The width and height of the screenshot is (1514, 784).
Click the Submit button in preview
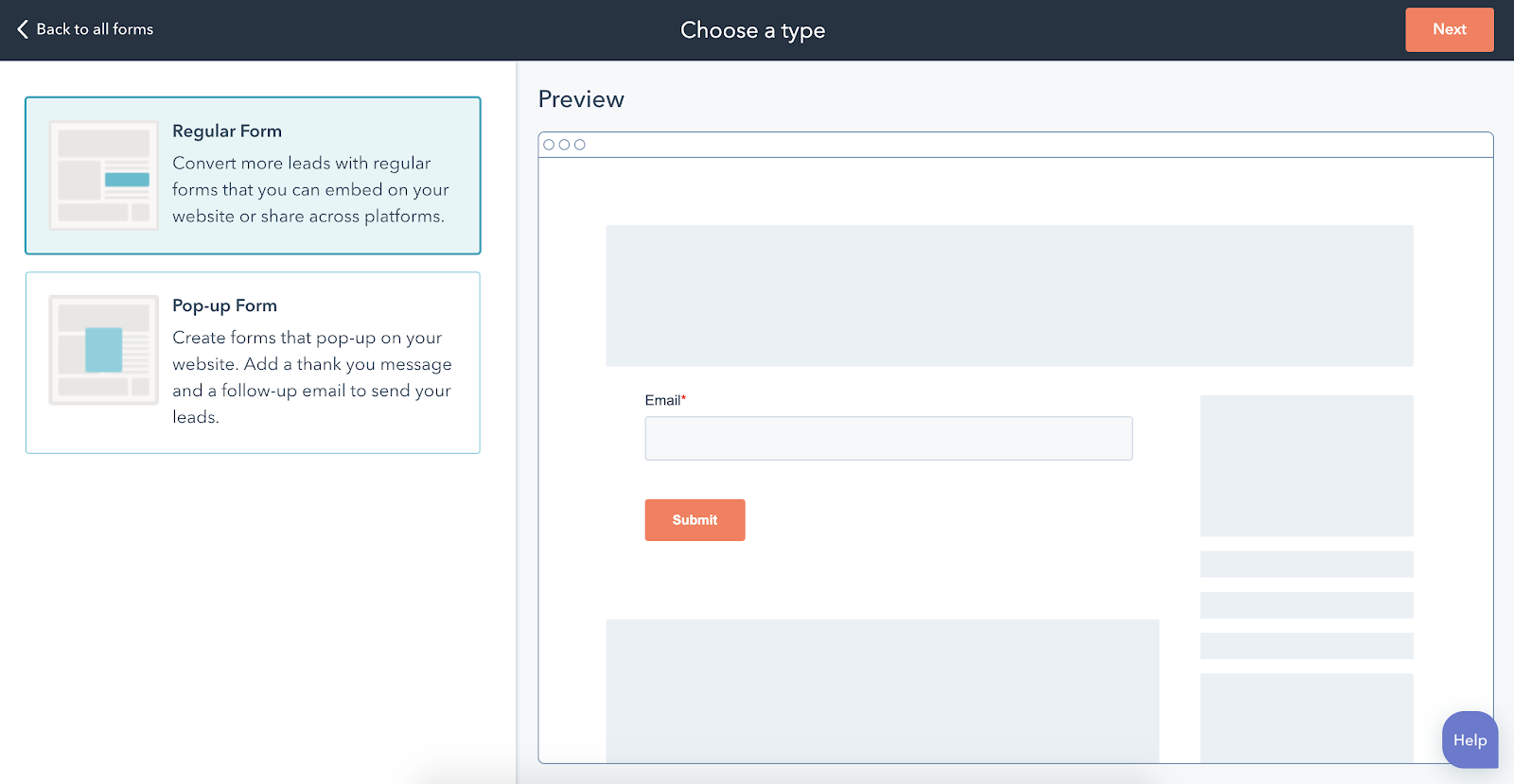tap(695, 520)
